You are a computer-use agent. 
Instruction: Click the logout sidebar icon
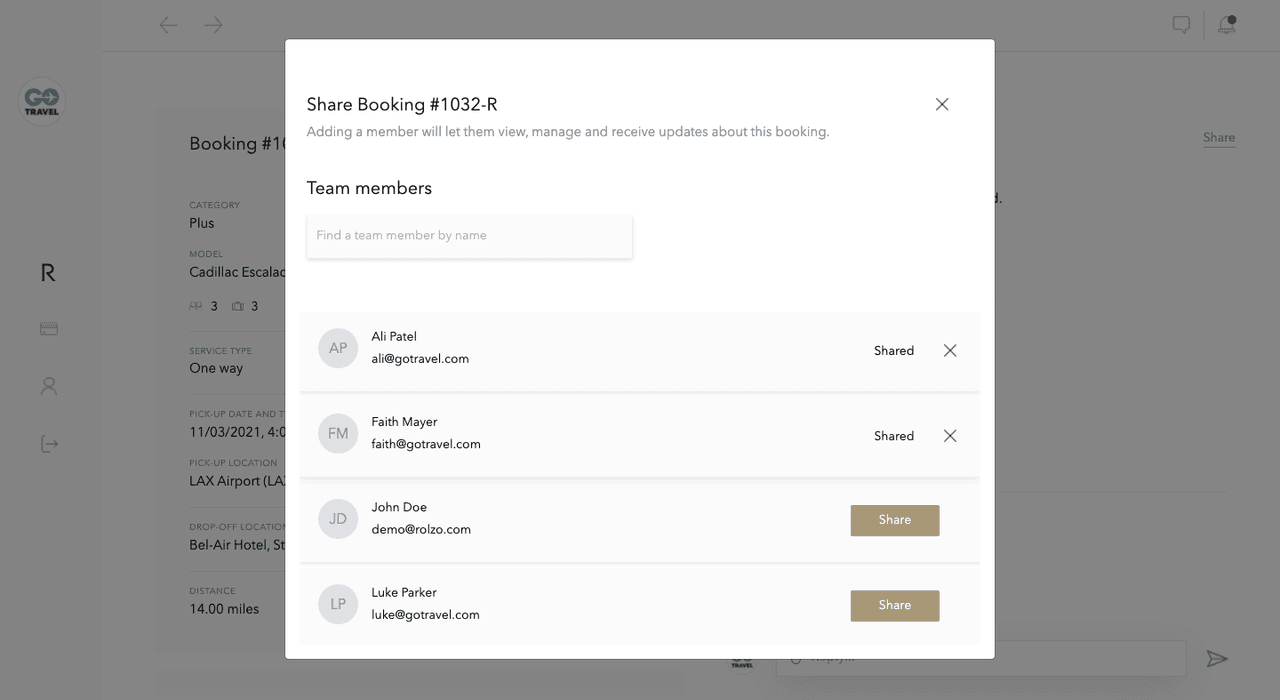click(x=48, y=444)
